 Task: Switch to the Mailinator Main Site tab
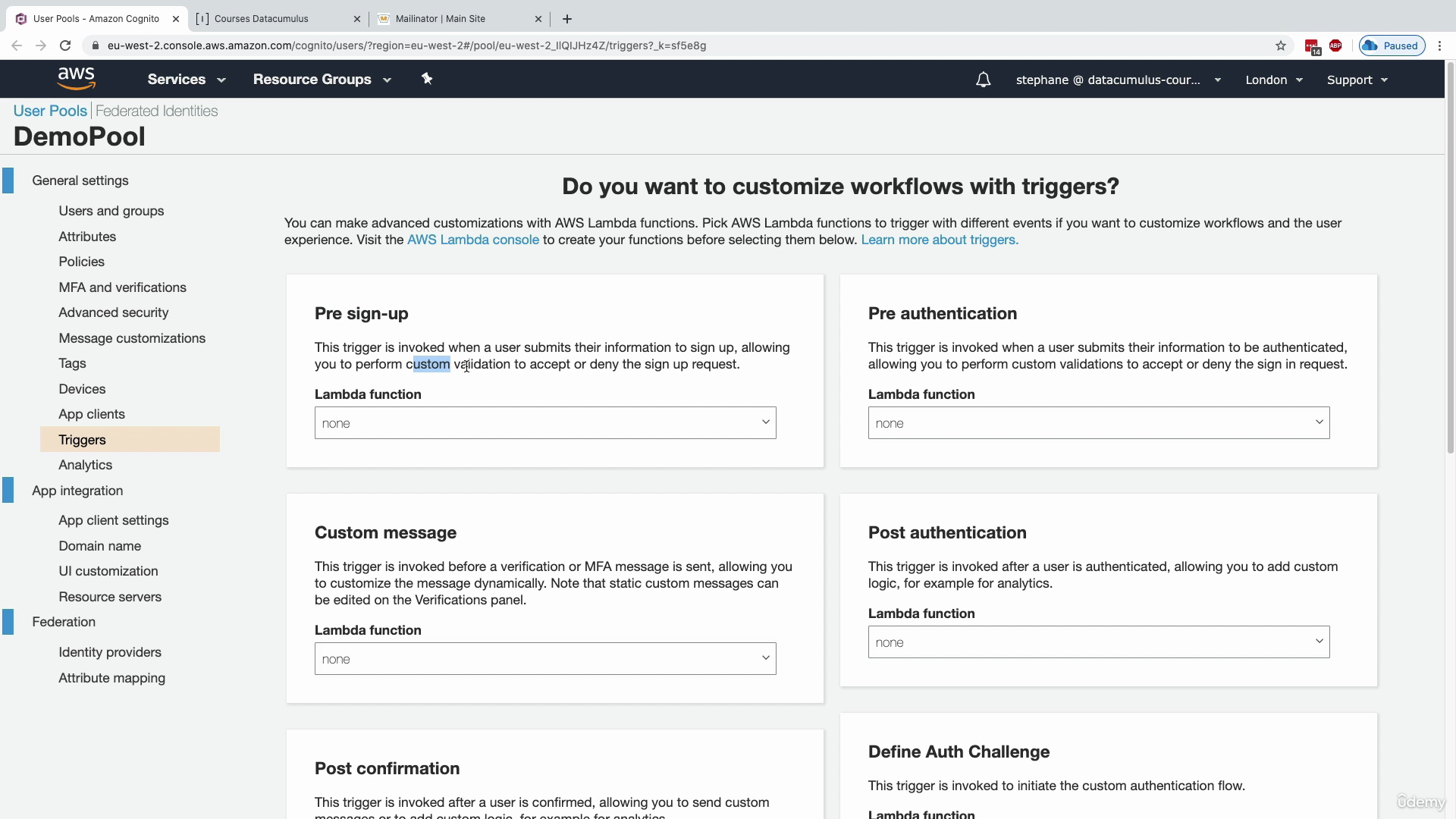click(460, 19)
